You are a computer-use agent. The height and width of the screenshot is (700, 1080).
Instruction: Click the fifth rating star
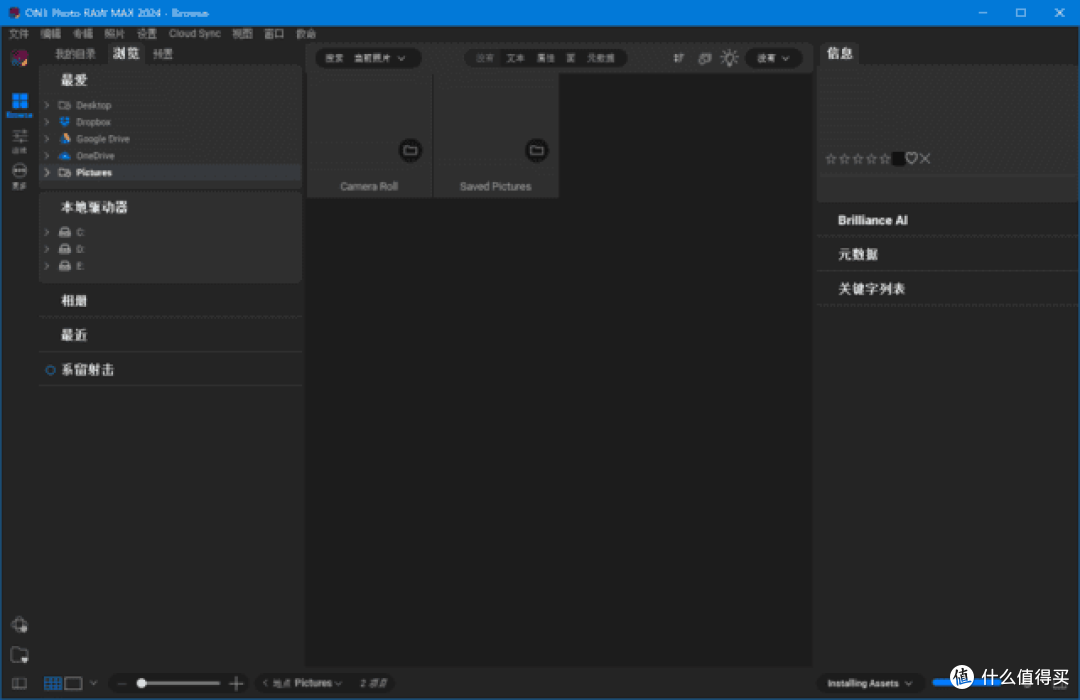click(x=884, y=159)
